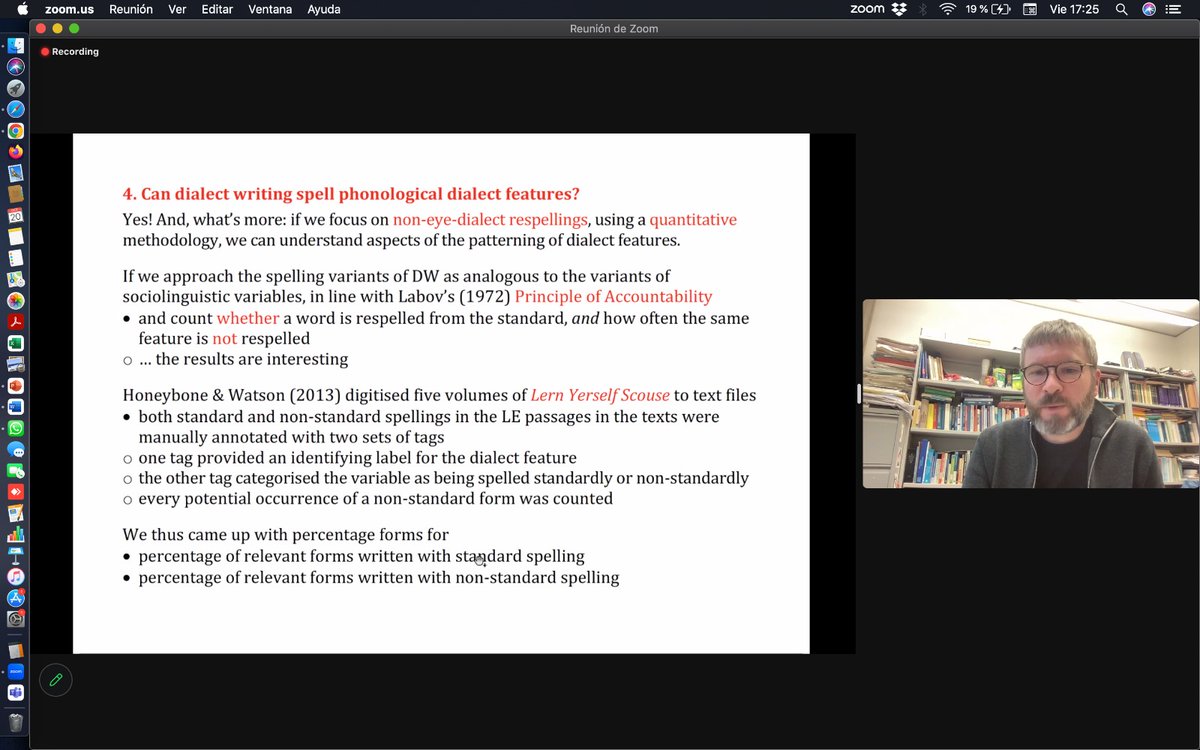This screenshot has height=750, width=1200.
Task: Click the red Recording indicator
Action: point(70,51)
